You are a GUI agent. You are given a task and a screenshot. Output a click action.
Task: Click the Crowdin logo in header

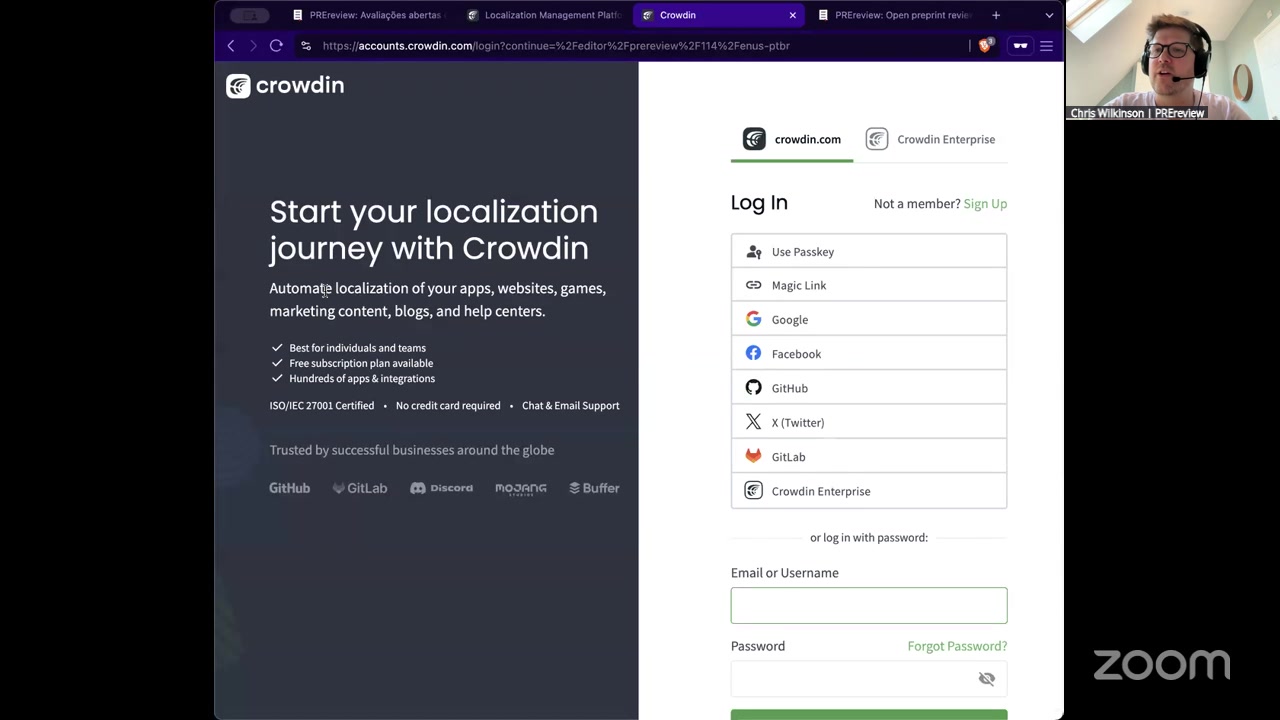pos(285,86)
